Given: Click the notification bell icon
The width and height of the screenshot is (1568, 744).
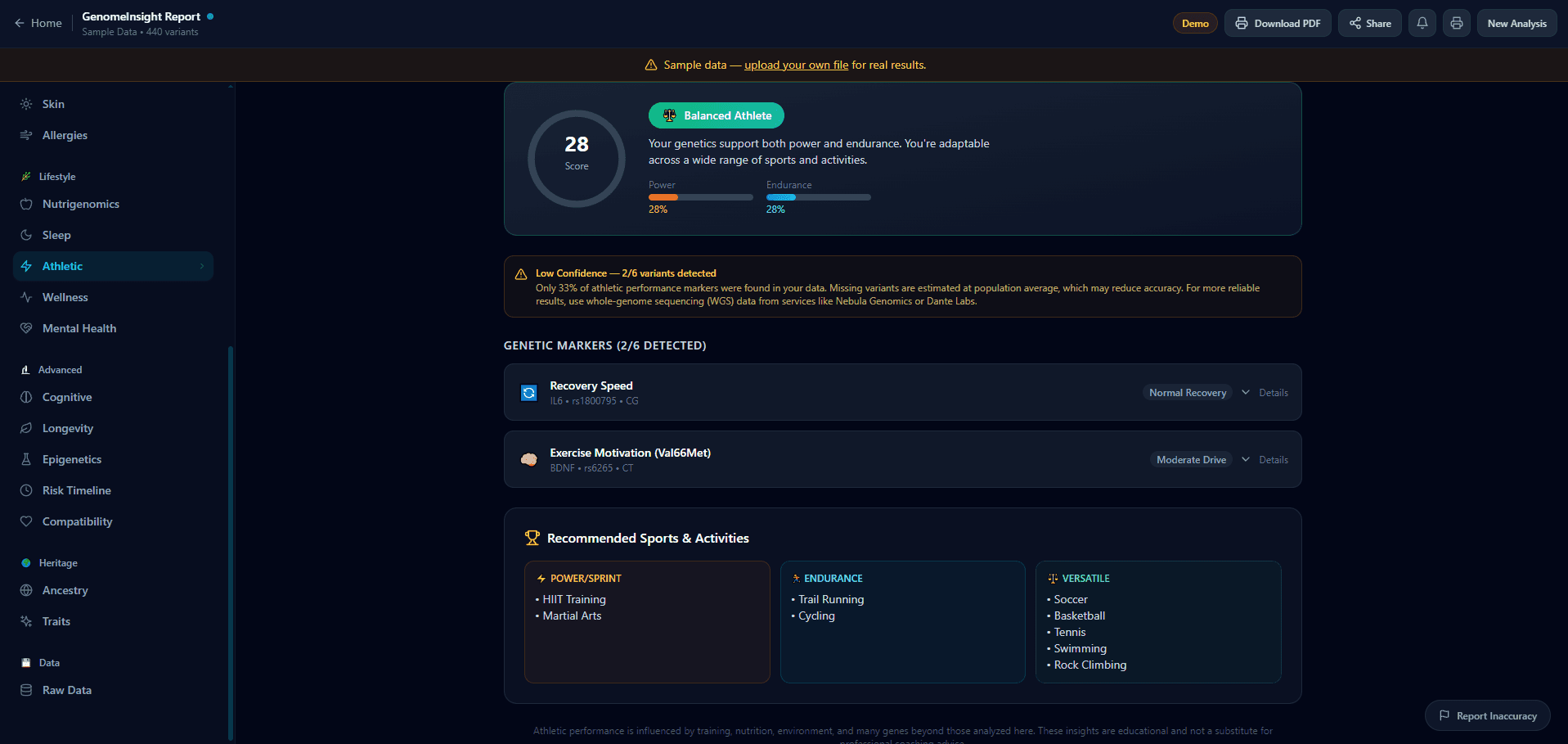Looking at the screenshot, I should pos(1422,23).
